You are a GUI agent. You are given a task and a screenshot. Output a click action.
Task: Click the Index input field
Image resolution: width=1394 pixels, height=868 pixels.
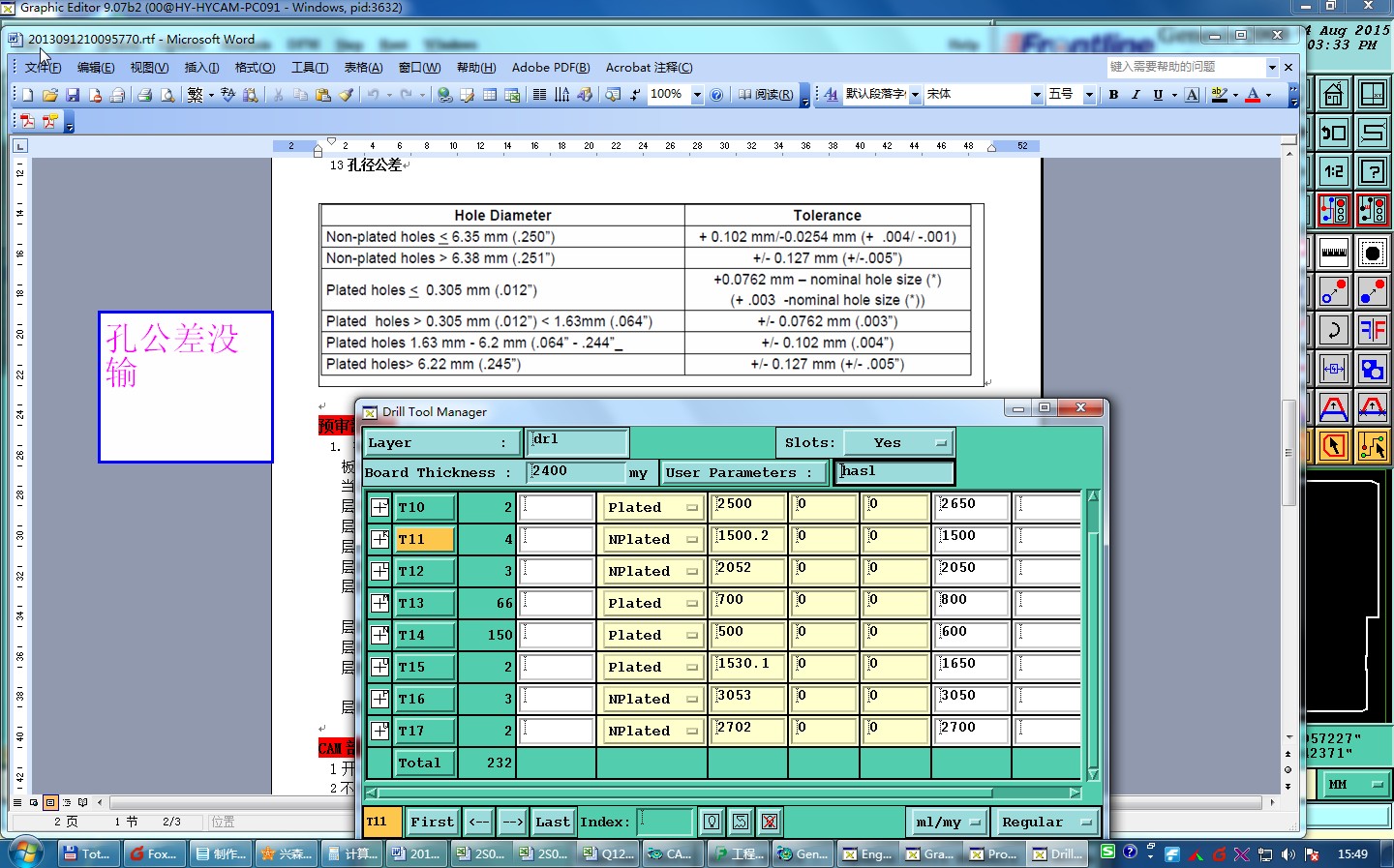tap(665, 822)
